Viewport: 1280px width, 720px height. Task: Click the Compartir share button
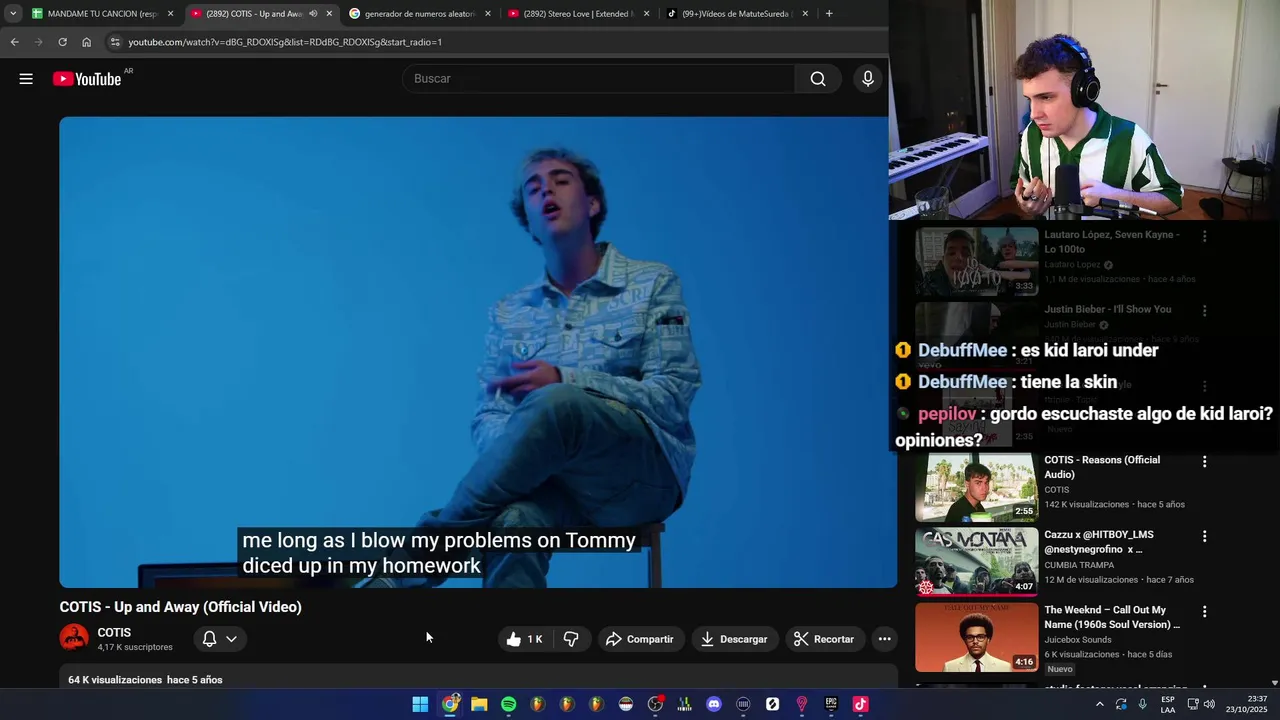click(640, 639)
